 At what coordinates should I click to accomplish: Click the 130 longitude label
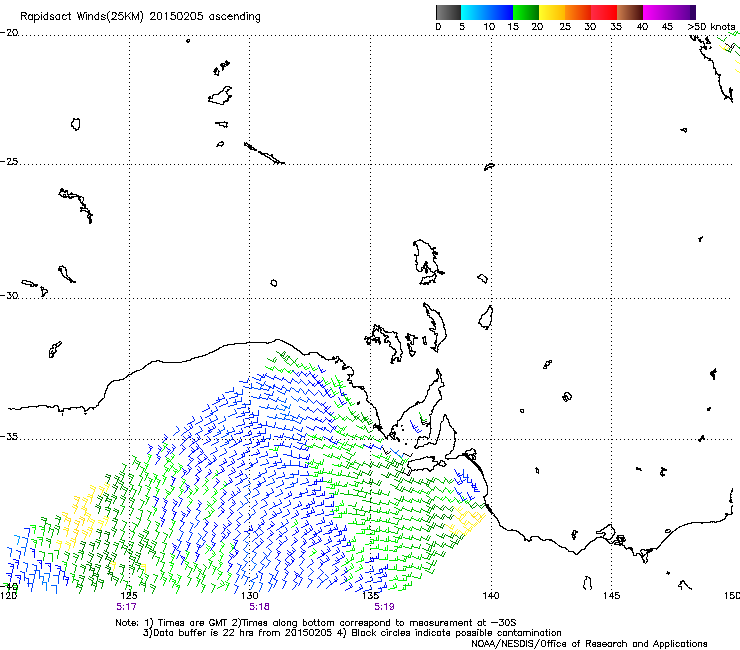(x=249, y=596)
